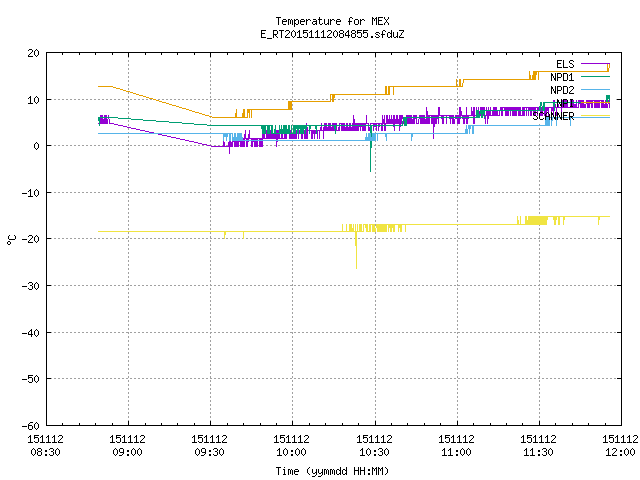Image resolution: width=640 pixels, height=480 pixels.
Task: Click the y-axis label −50
Action: coord(30,379)
